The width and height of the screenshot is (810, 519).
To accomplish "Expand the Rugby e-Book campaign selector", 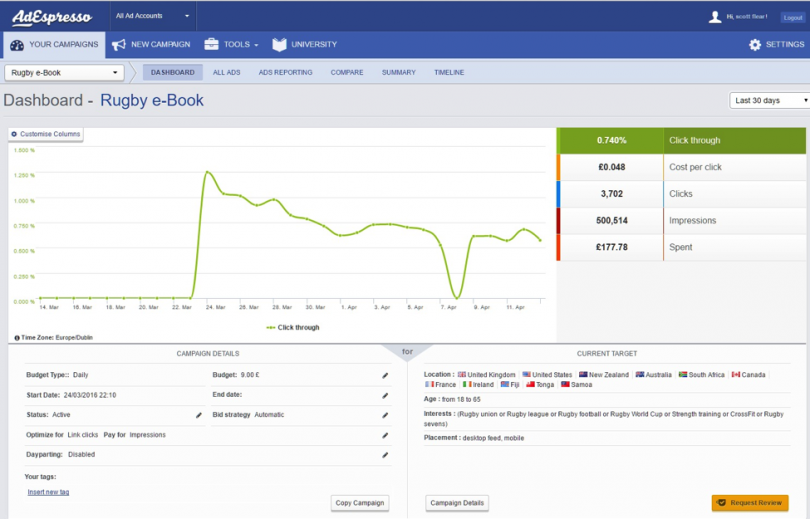I will pos(65,72).
